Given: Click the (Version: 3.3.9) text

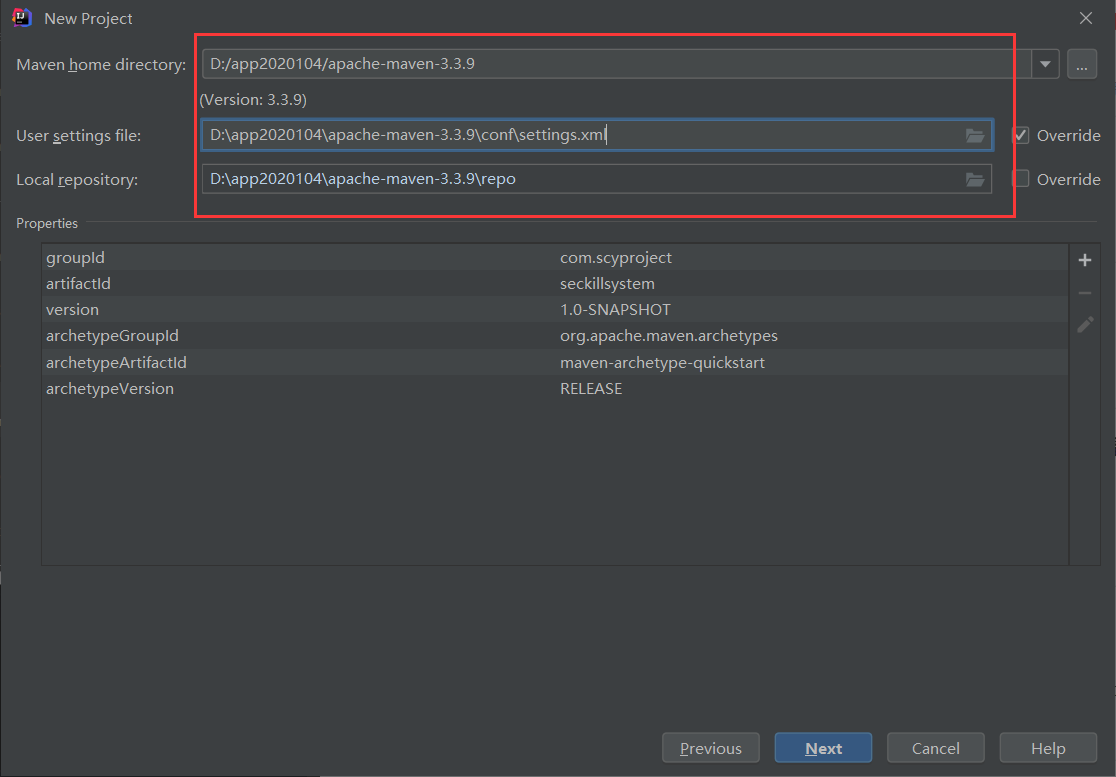Looking at the screenshot, I should [x=253, y=100].
